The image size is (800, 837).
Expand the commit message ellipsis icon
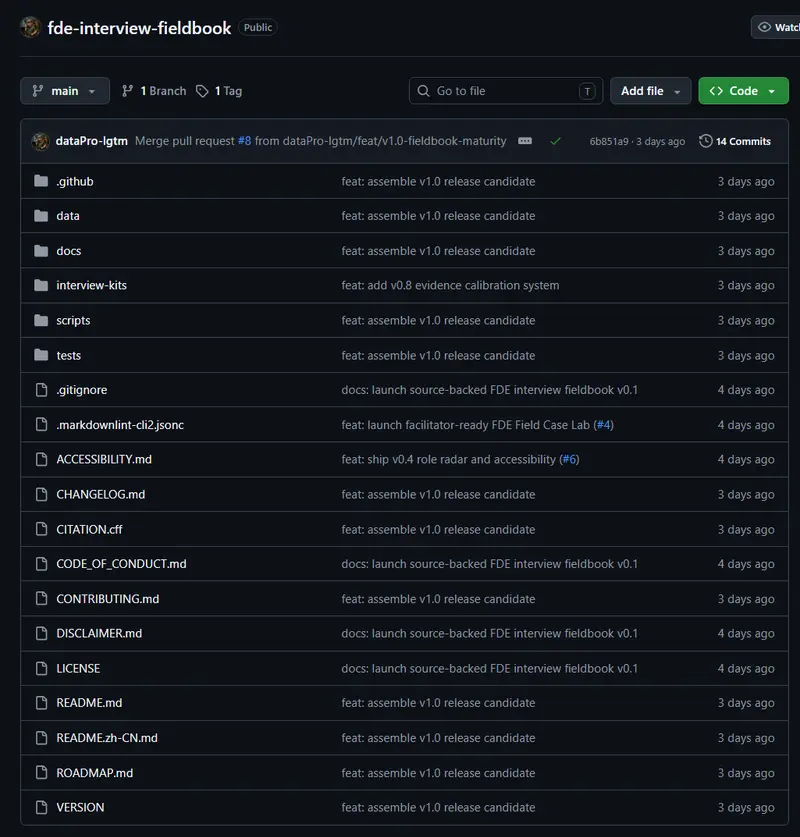click(525, 141)
